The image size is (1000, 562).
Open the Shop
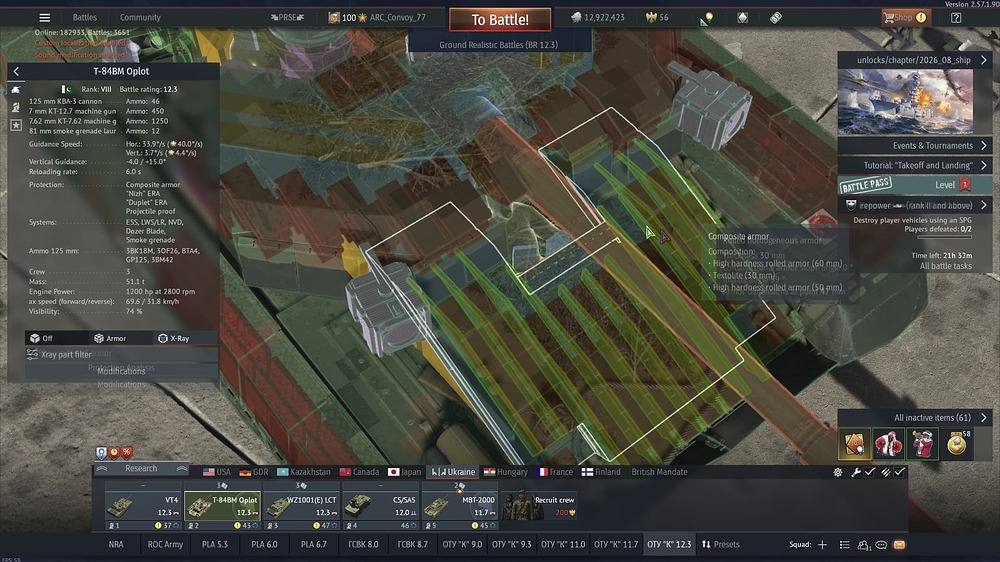pos(904,18)
